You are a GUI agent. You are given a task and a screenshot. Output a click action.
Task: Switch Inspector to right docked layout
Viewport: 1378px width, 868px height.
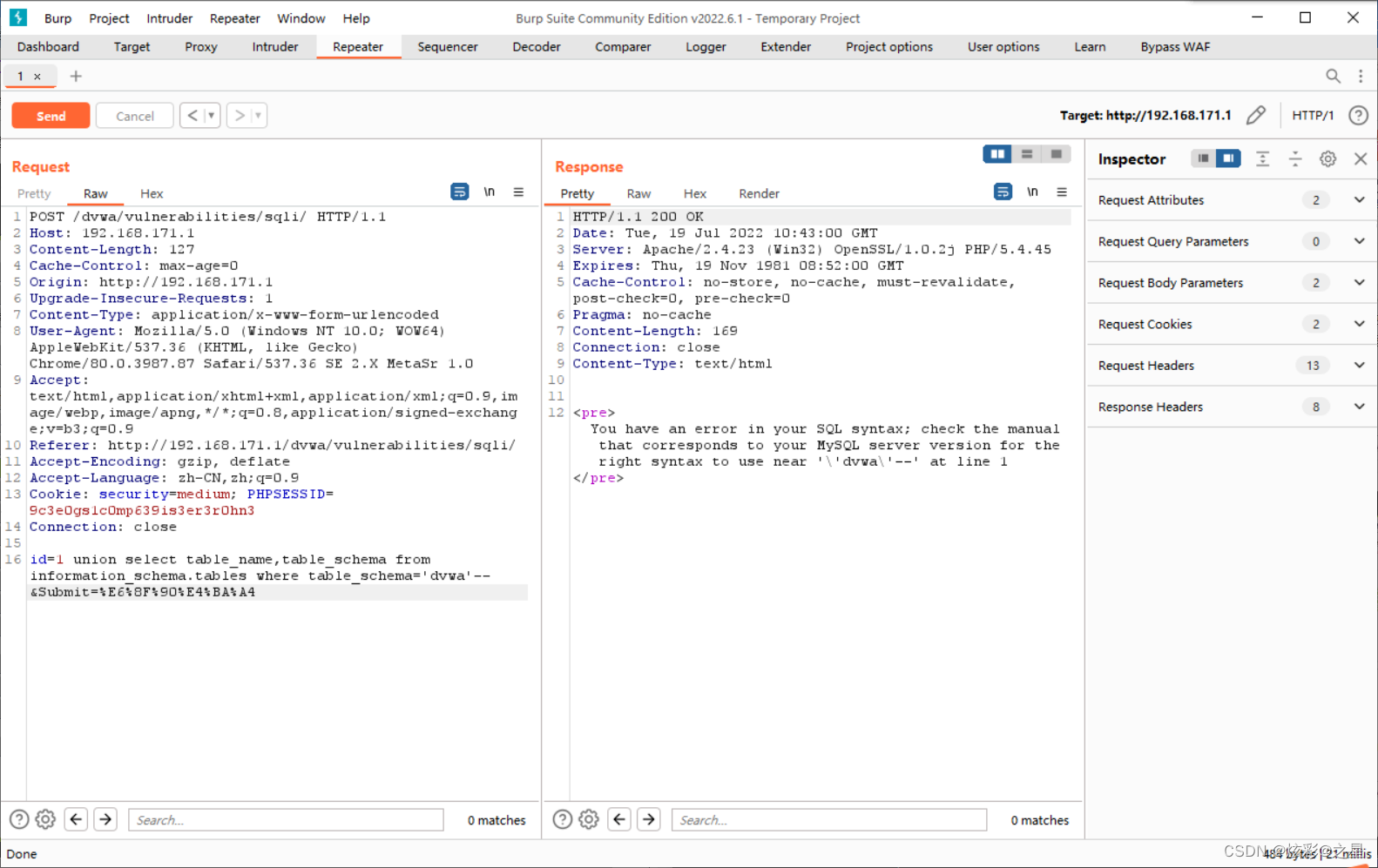pyautogui.click(x=1228, y=158)
